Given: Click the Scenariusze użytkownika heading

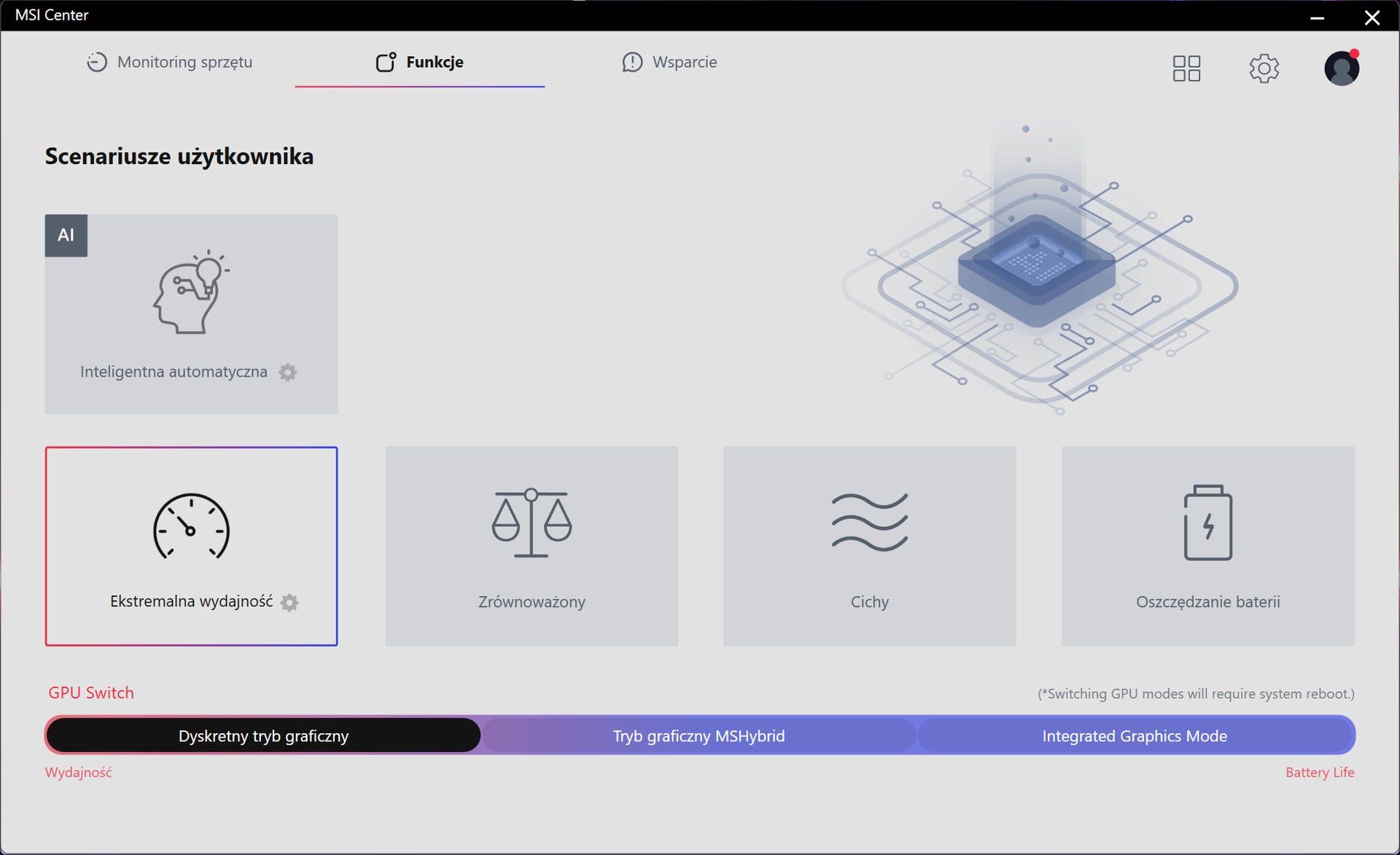Looking at the screenshot, I should 179,156.
